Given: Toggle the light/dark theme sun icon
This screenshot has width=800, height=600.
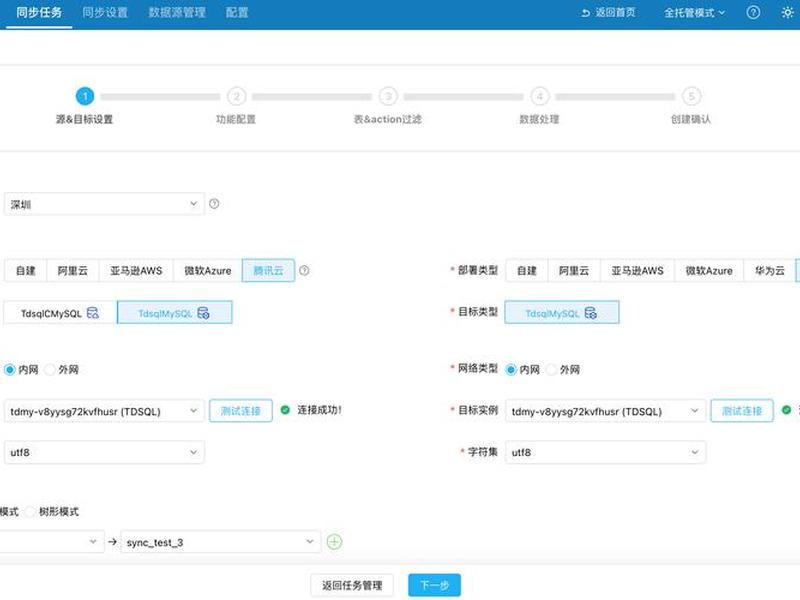Looking at the screenshot, I should click(788, 13).
